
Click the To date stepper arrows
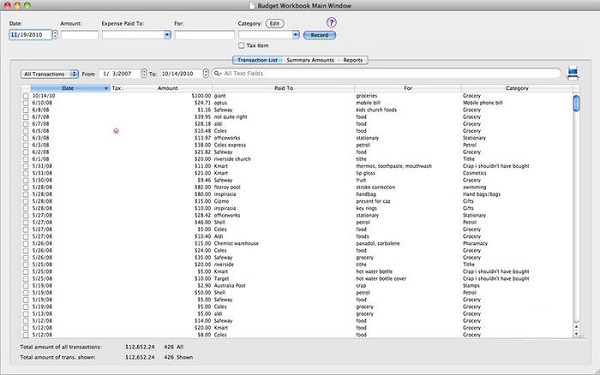(206, 73)
